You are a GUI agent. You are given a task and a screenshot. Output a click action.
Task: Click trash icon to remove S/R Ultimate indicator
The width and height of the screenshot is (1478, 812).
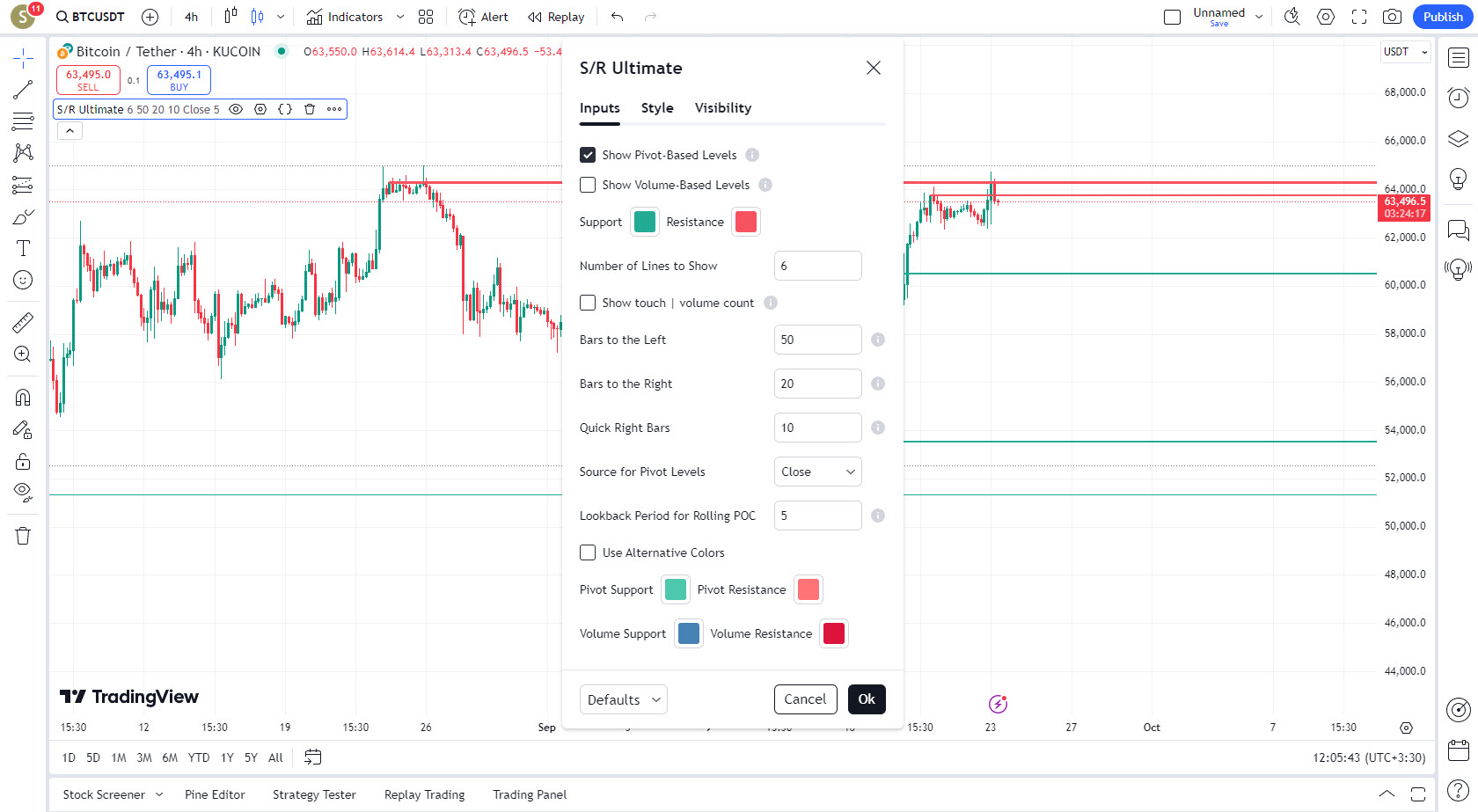coord(310,109)
